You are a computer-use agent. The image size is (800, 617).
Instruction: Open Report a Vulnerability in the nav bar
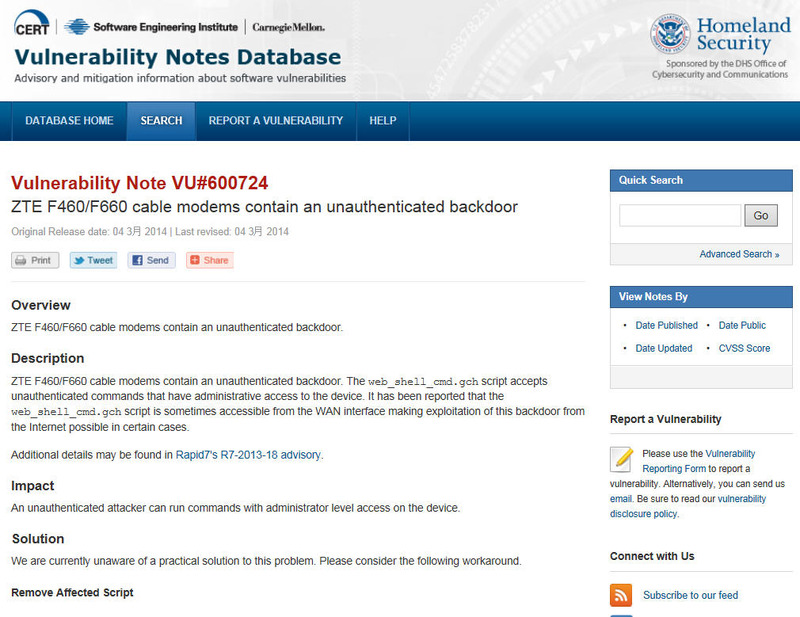(x=276, y=121)
